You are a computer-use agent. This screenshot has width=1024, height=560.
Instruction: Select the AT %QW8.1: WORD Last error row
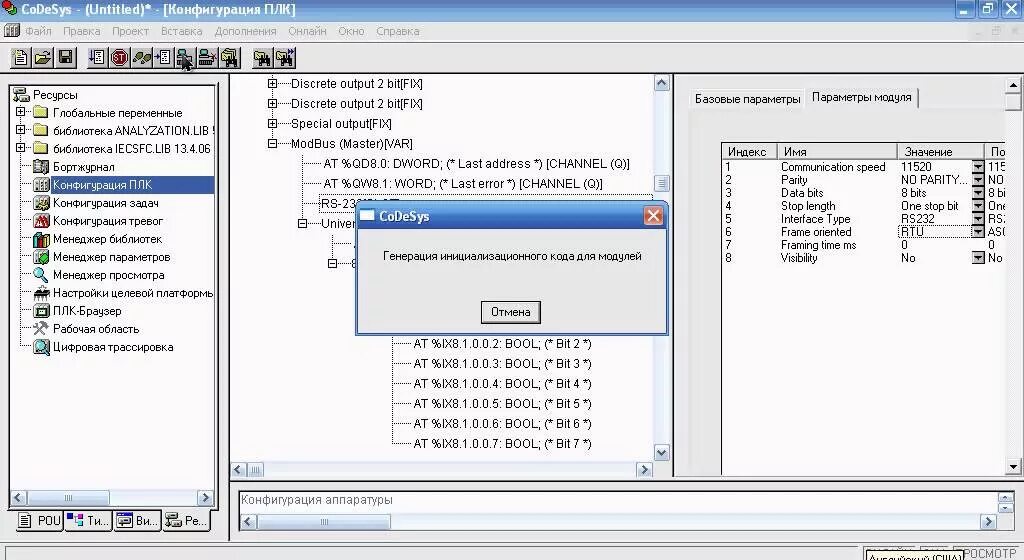click(x=463, y=184)
